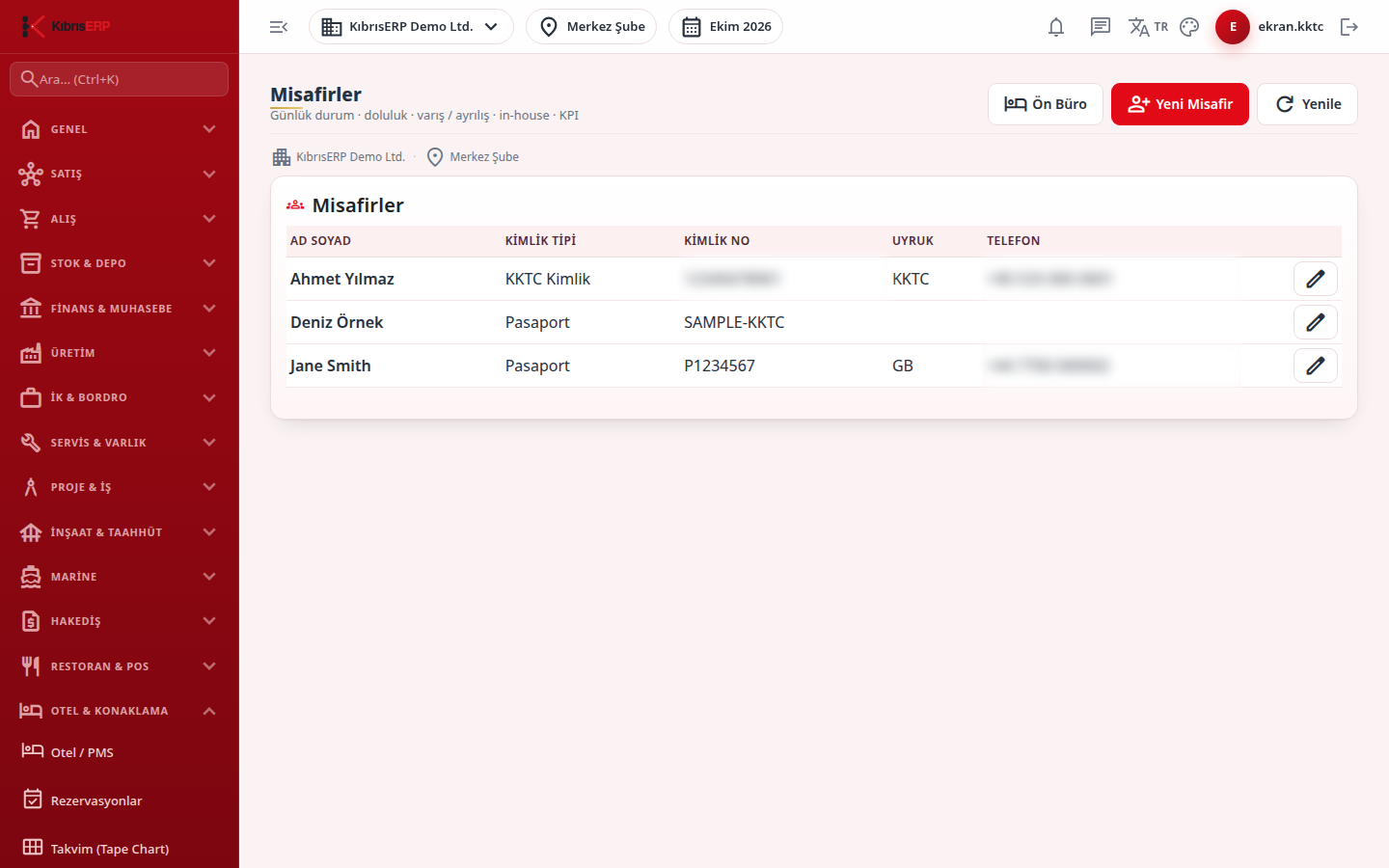Click the P1234567 passport number cell
The height and width of the screenshot is (868, 1389).
click(720, 366)
